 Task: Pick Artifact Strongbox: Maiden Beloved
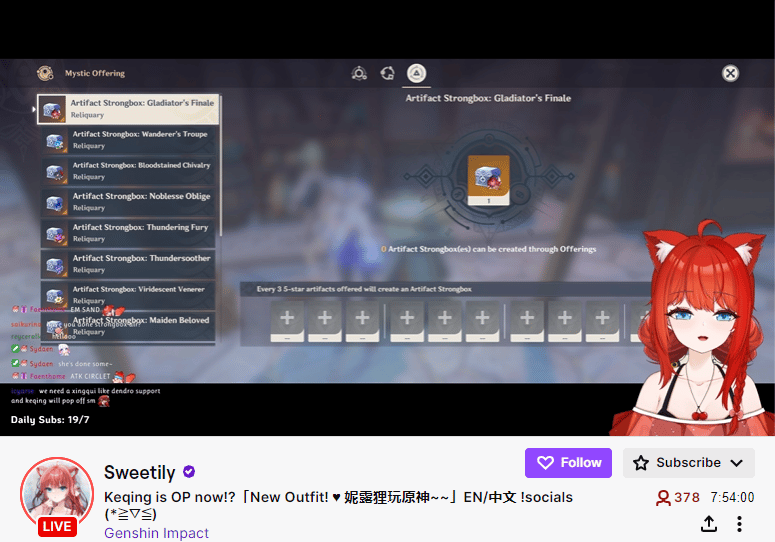point(128,327)
